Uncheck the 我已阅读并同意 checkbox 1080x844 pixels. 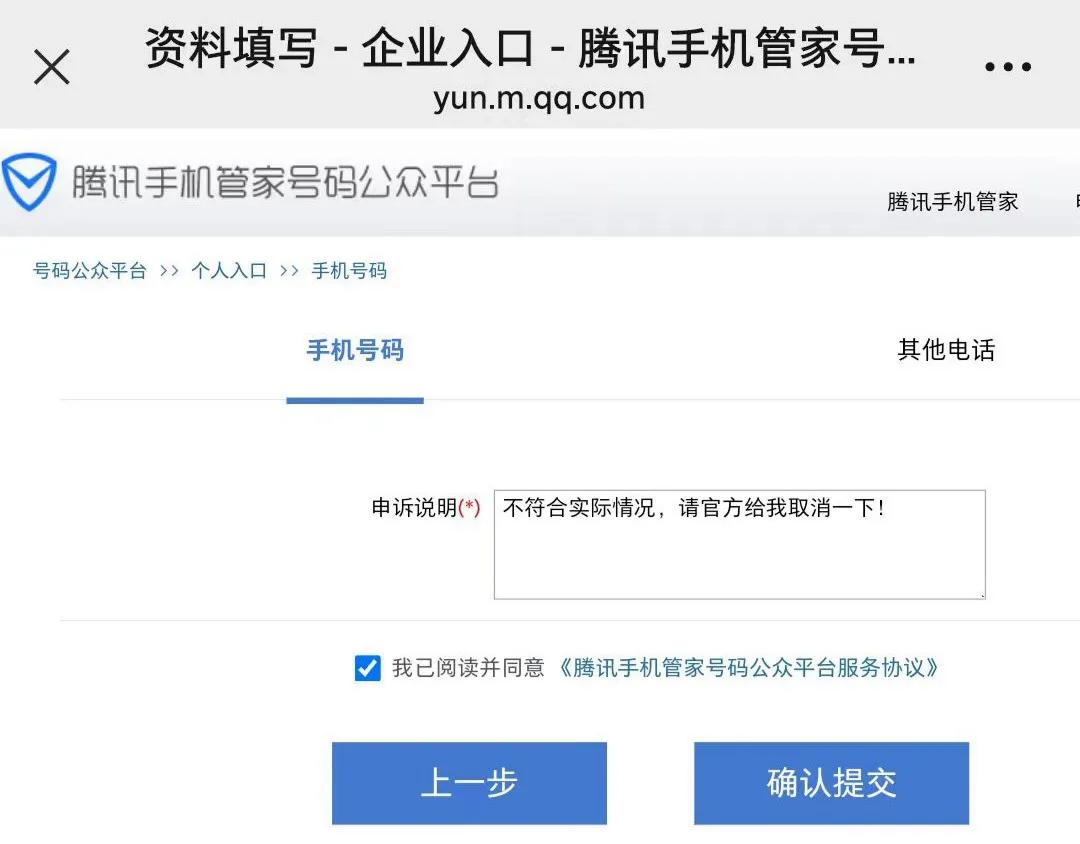(367, 668)
